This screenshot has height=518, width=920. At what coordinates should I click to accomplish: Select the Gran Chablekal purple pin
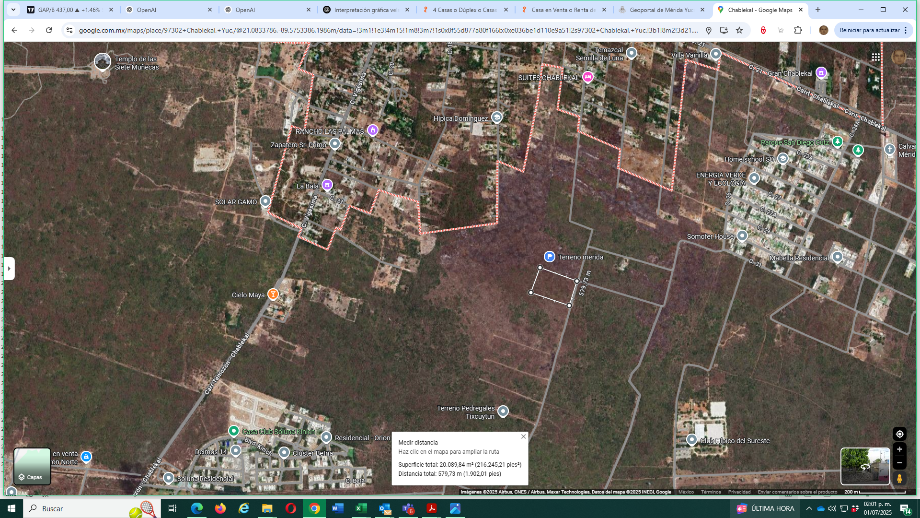click(821, 73)
